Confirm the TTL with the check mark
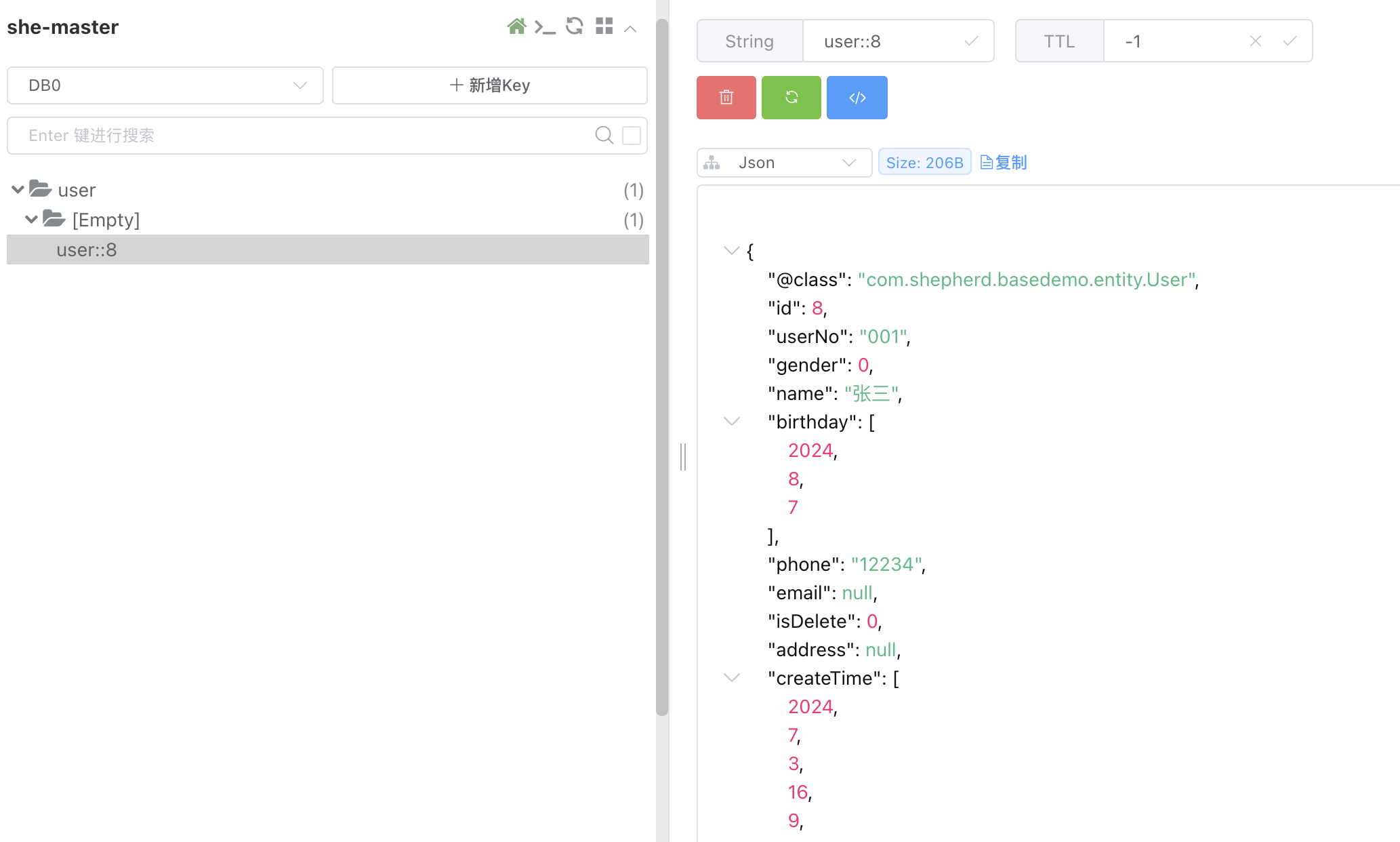This screenshot has height=842, width=1400. [x=1290, y=41]
